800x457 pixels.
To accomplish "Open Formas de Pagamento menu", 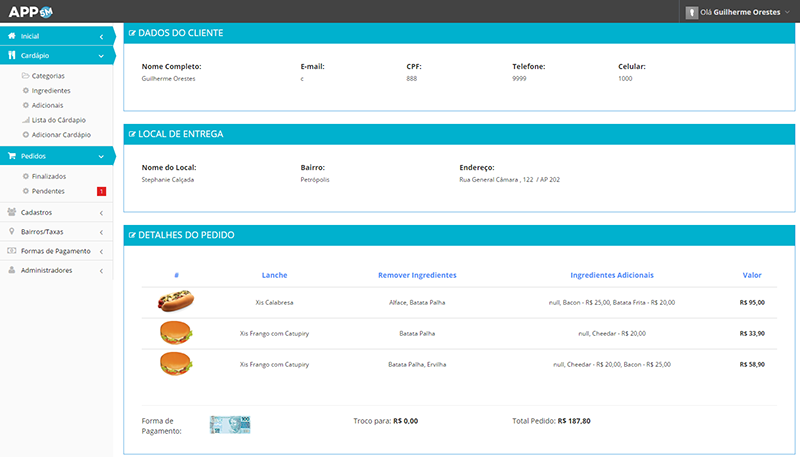I will tap(56, 251).
